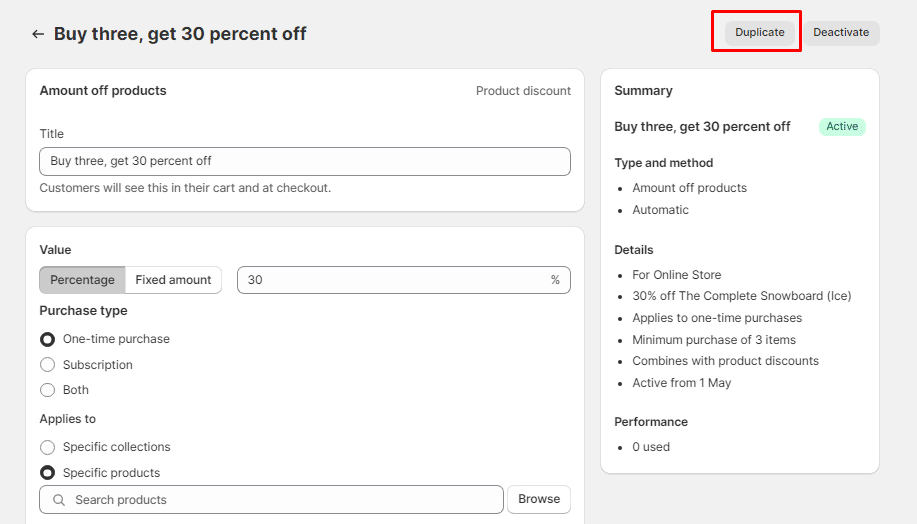Click the Product discount label
Viewport: 917px width, 524px height.
pyautogui.click(x=523, y=91)
